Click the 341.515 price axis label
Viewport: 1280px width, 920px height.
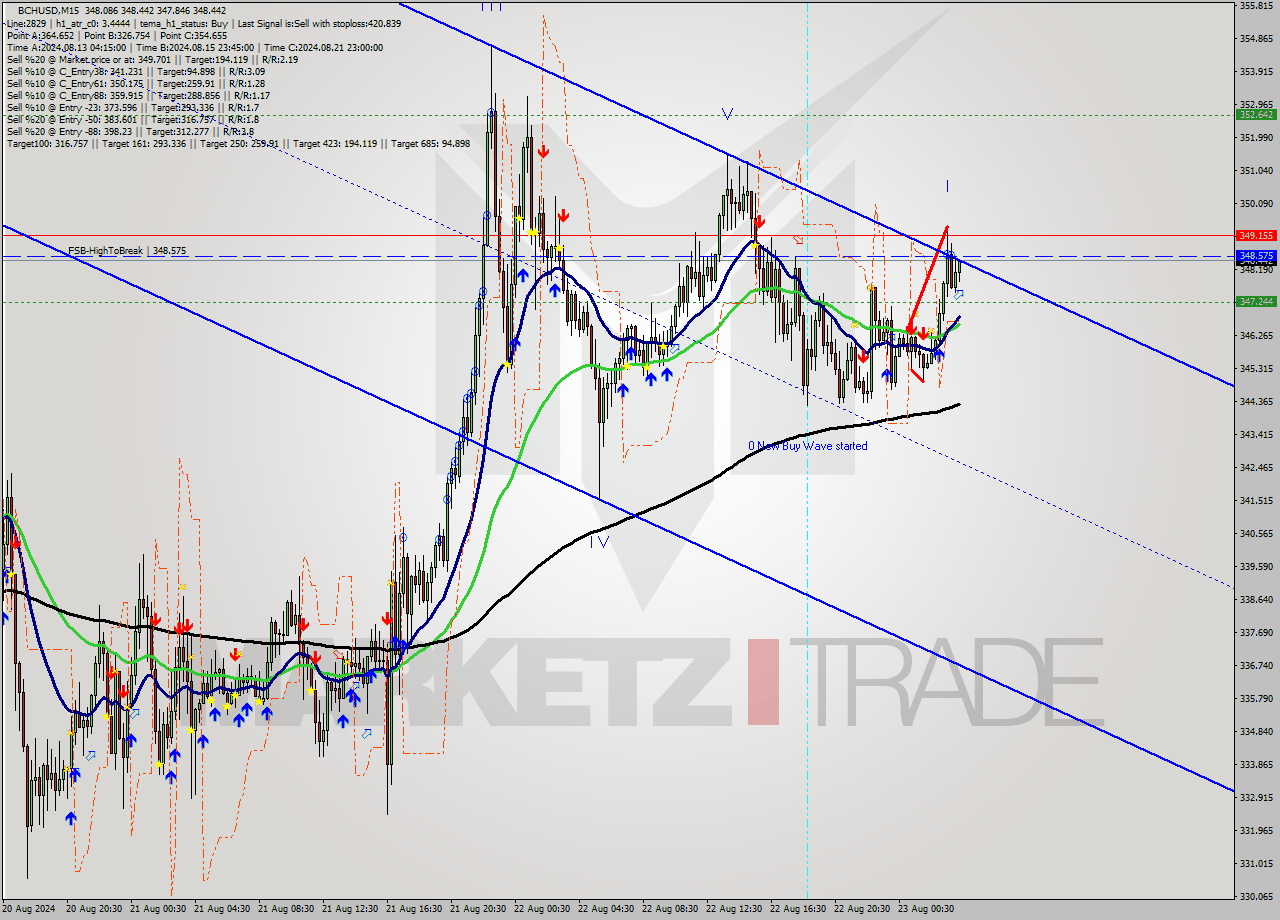coord(1256,500)
